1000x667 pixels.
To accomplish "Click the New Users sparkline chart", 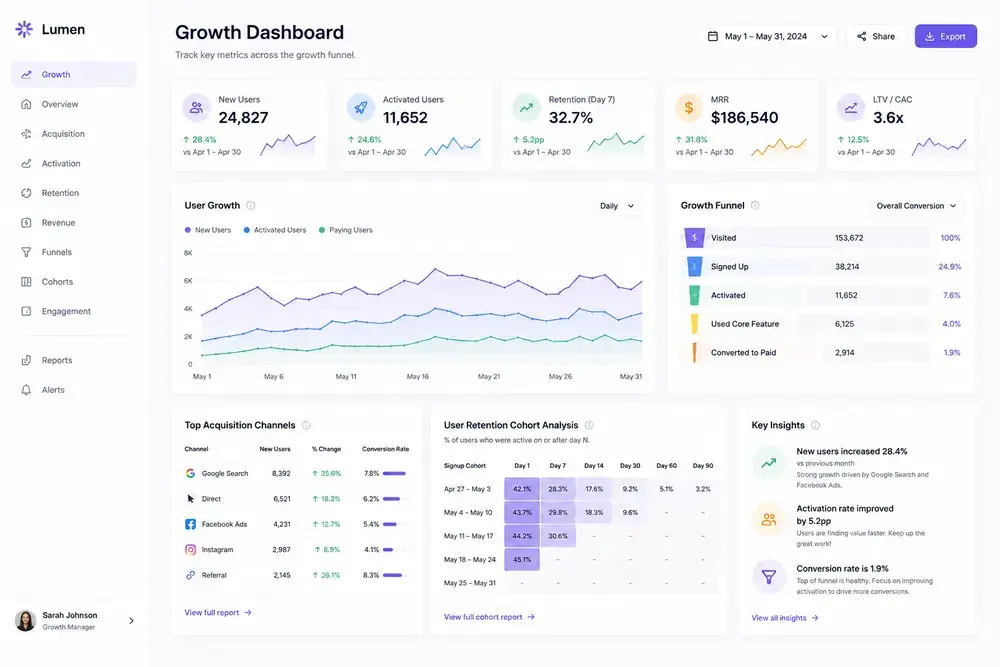I will click(288, 145).
